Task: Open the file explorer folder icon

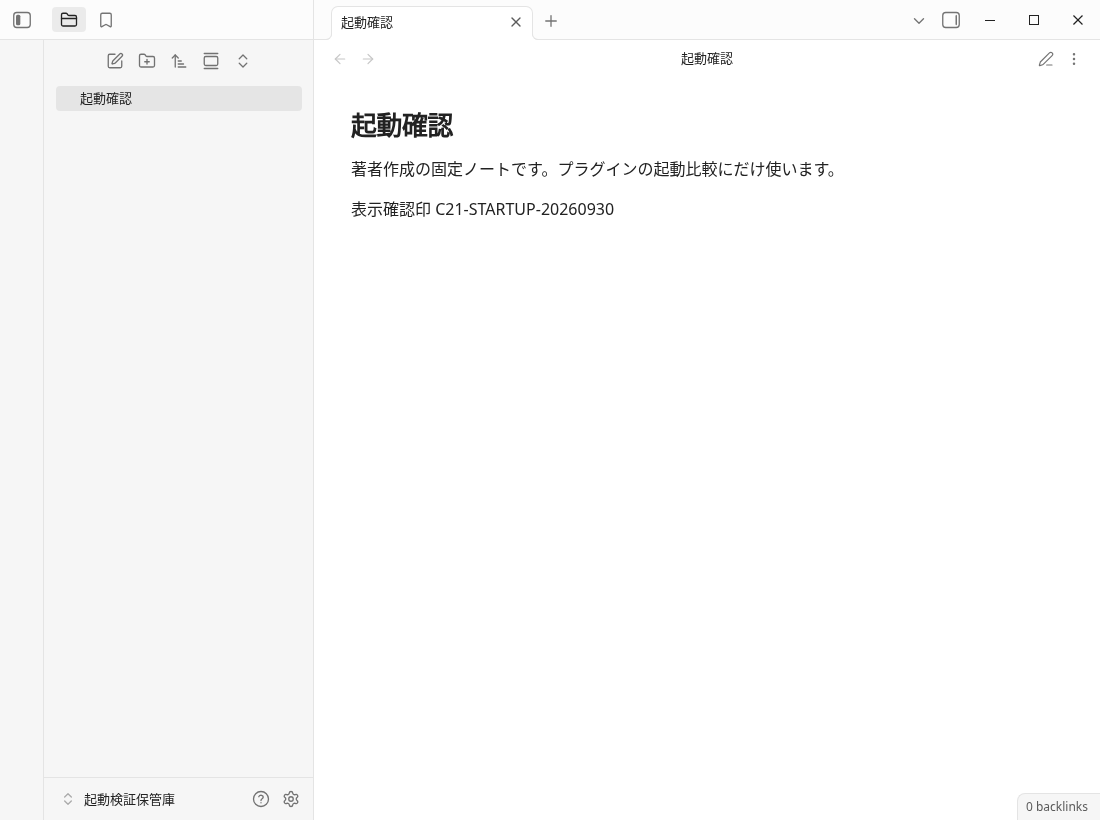Action: [x=69, y=20]
